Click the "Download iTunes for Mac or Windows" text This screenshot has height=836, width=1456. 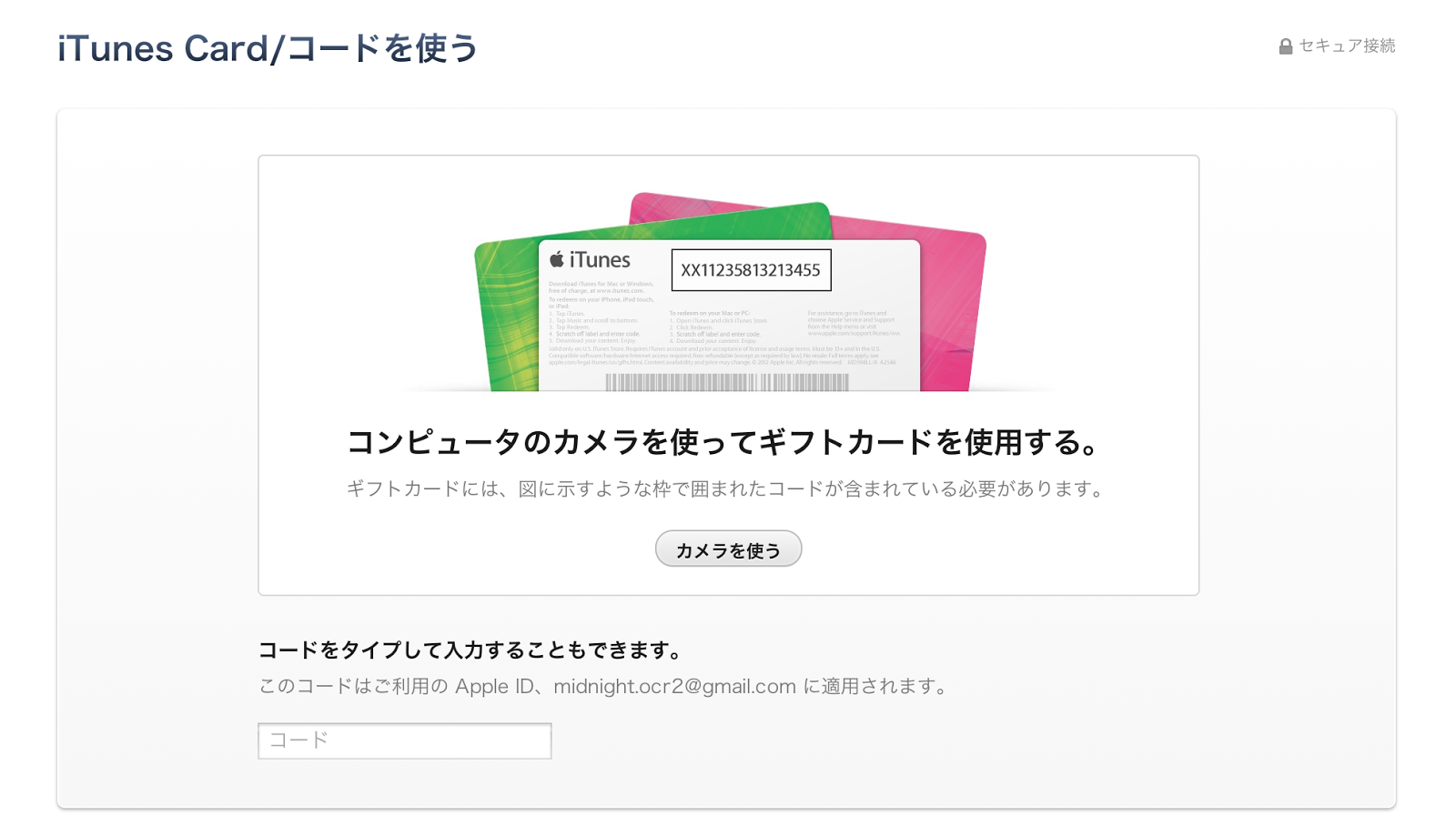click(601, 287)
